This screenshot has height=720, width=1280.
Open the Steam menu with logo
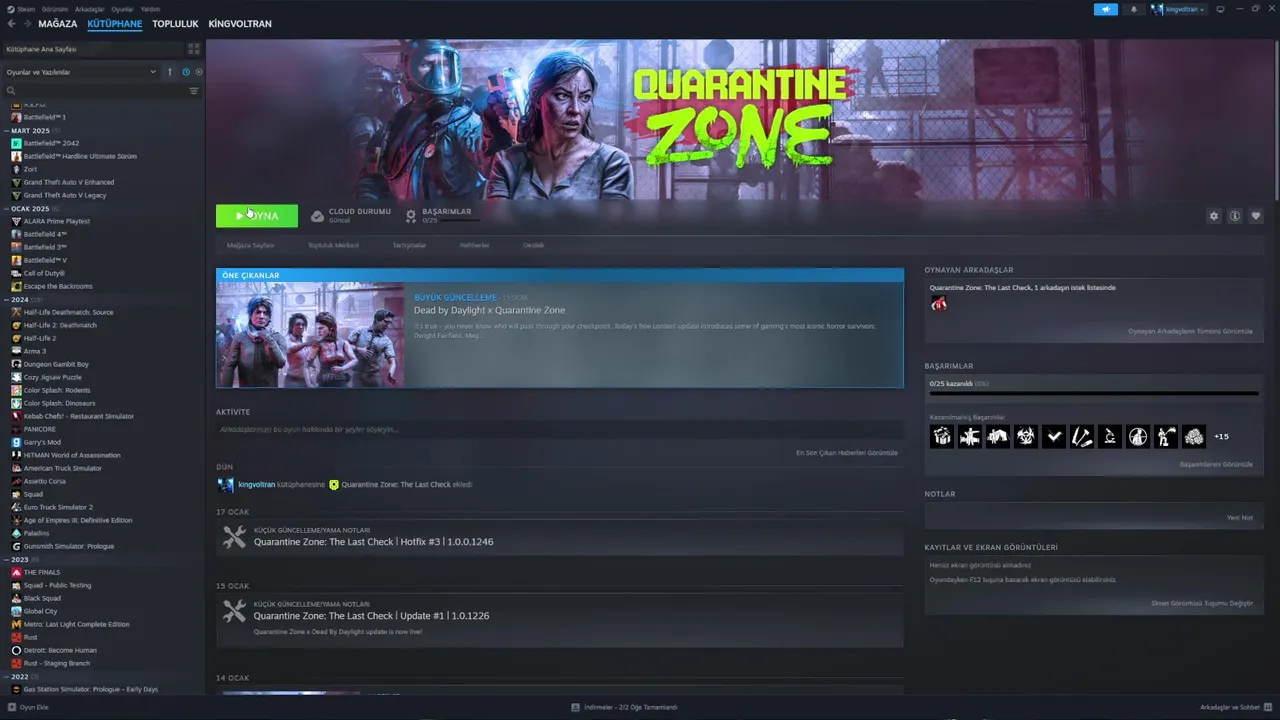tap(21, 9)
